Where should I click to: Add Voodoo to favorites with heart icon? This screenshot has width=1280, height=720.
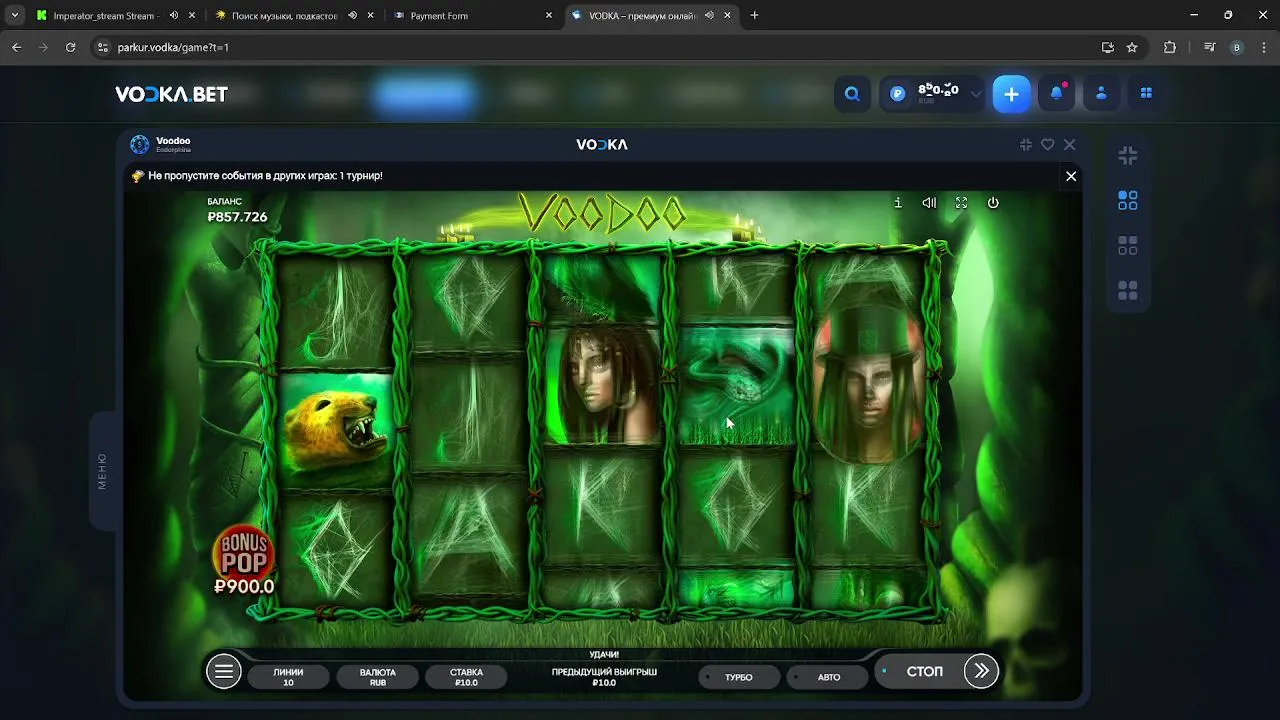click(x=1048, y=145)
